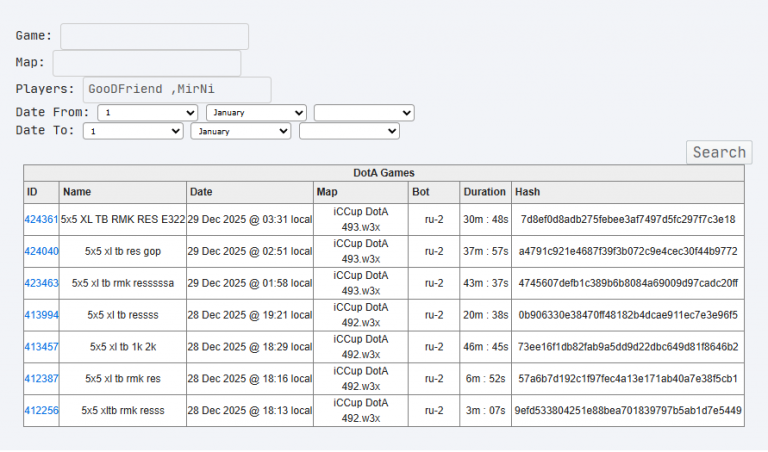The width and height of the screenshot is (768, 452).
Task: Open game ID 424361 link
Action: coord(42,219)
